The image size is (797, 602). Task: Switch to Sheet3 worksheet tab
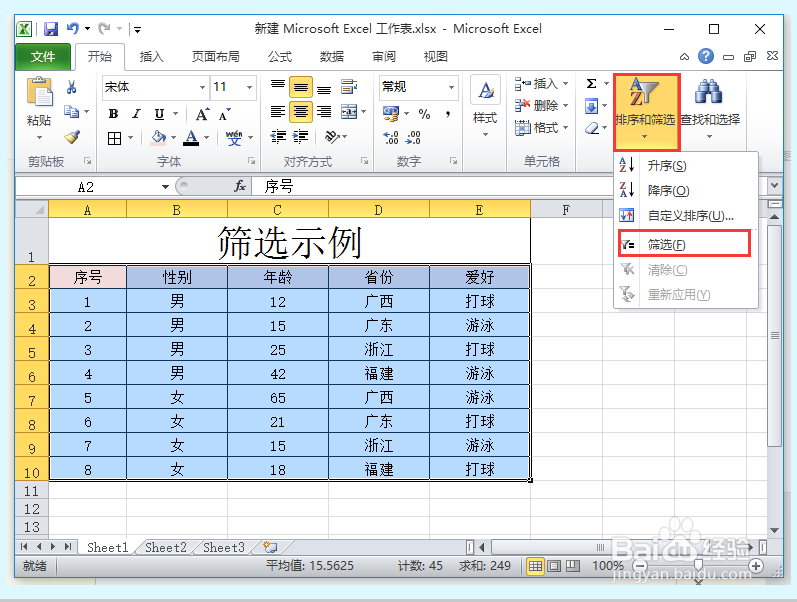tap(224, 548)
